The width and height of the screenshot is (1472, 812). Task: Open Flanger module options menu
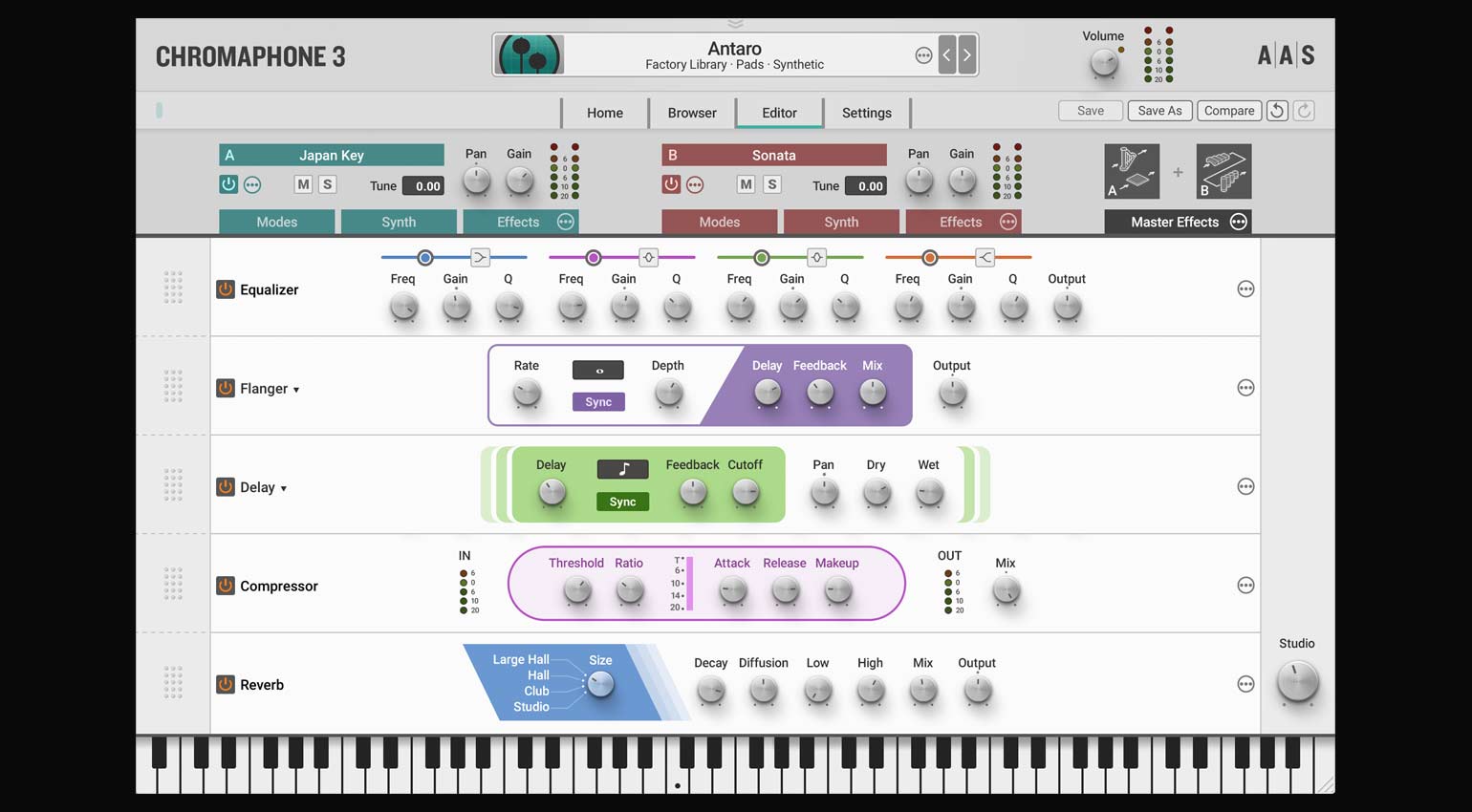pos(1245,388)
